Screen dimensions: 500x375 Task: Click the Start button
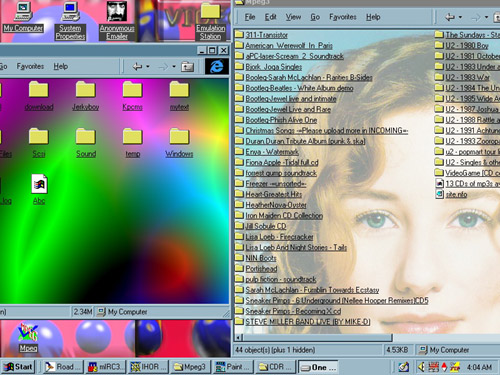(x=18, y=367)
